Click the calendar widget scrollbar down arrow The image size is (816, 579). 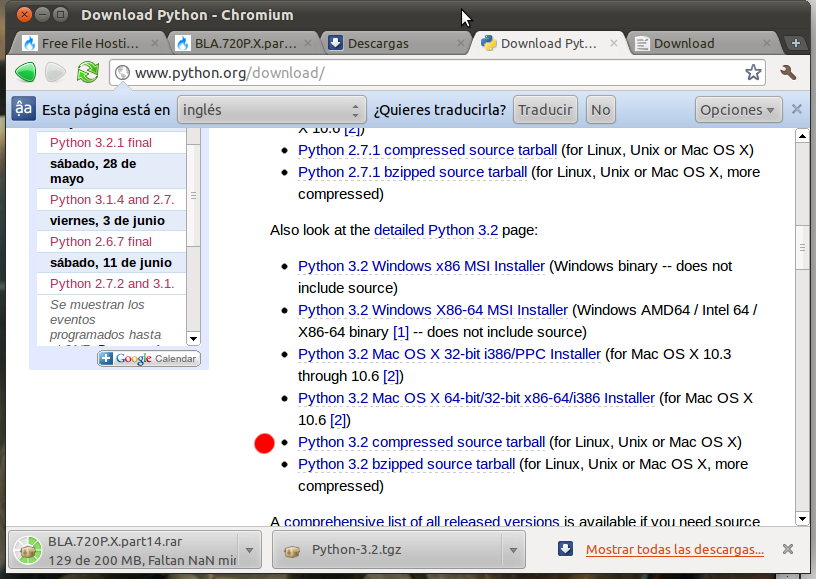pos(193,339)
